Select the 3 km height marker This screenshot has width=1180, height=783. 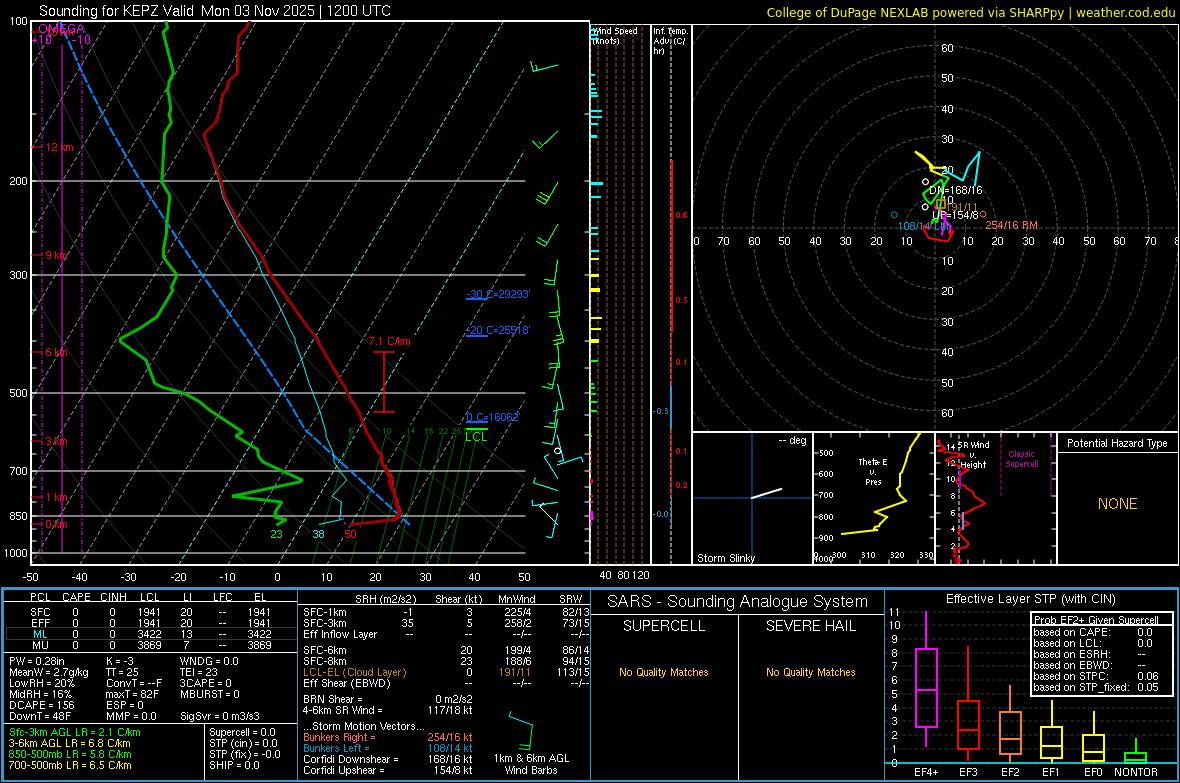click(x=56, y=441)
